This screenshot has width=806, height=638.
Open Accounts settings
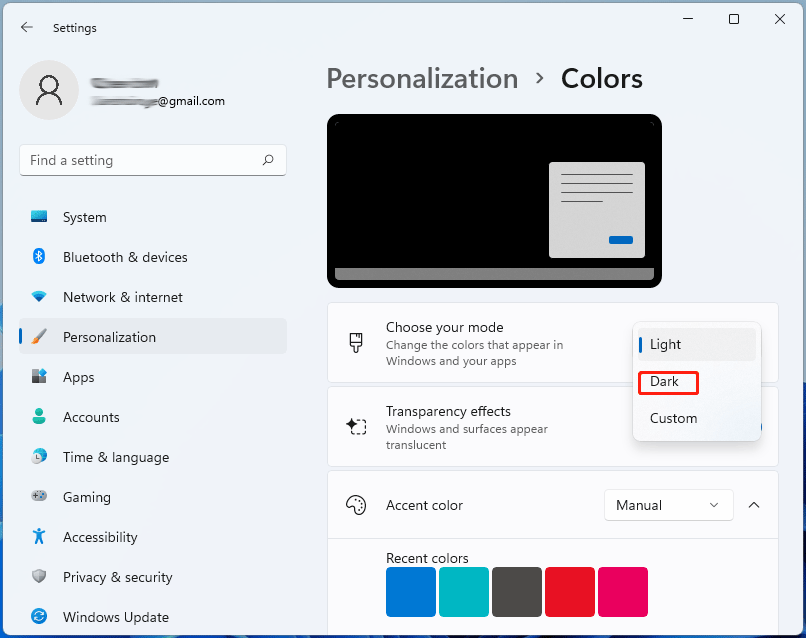coord(90,417)
